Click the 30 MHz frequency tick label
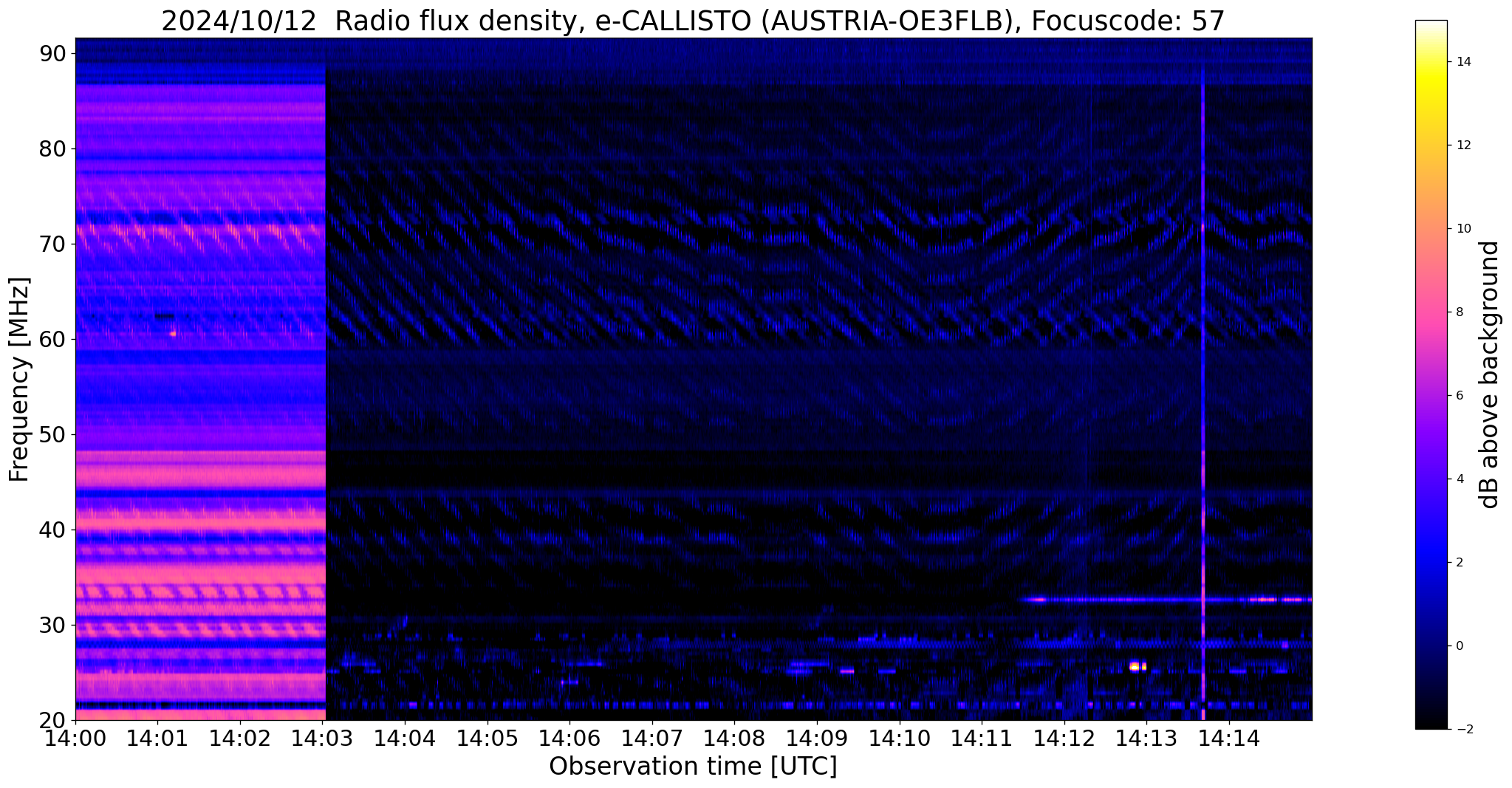Screen dimensions: 1512x788 [x=52, y=625]
